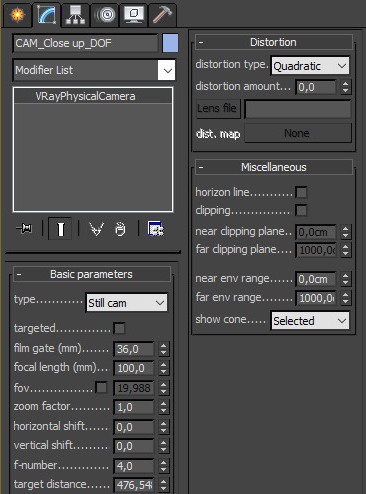Click the far clipping plane value field
The height and width of the screenshot is (494, 366).
pyautogui.click(x=316, y=250)
